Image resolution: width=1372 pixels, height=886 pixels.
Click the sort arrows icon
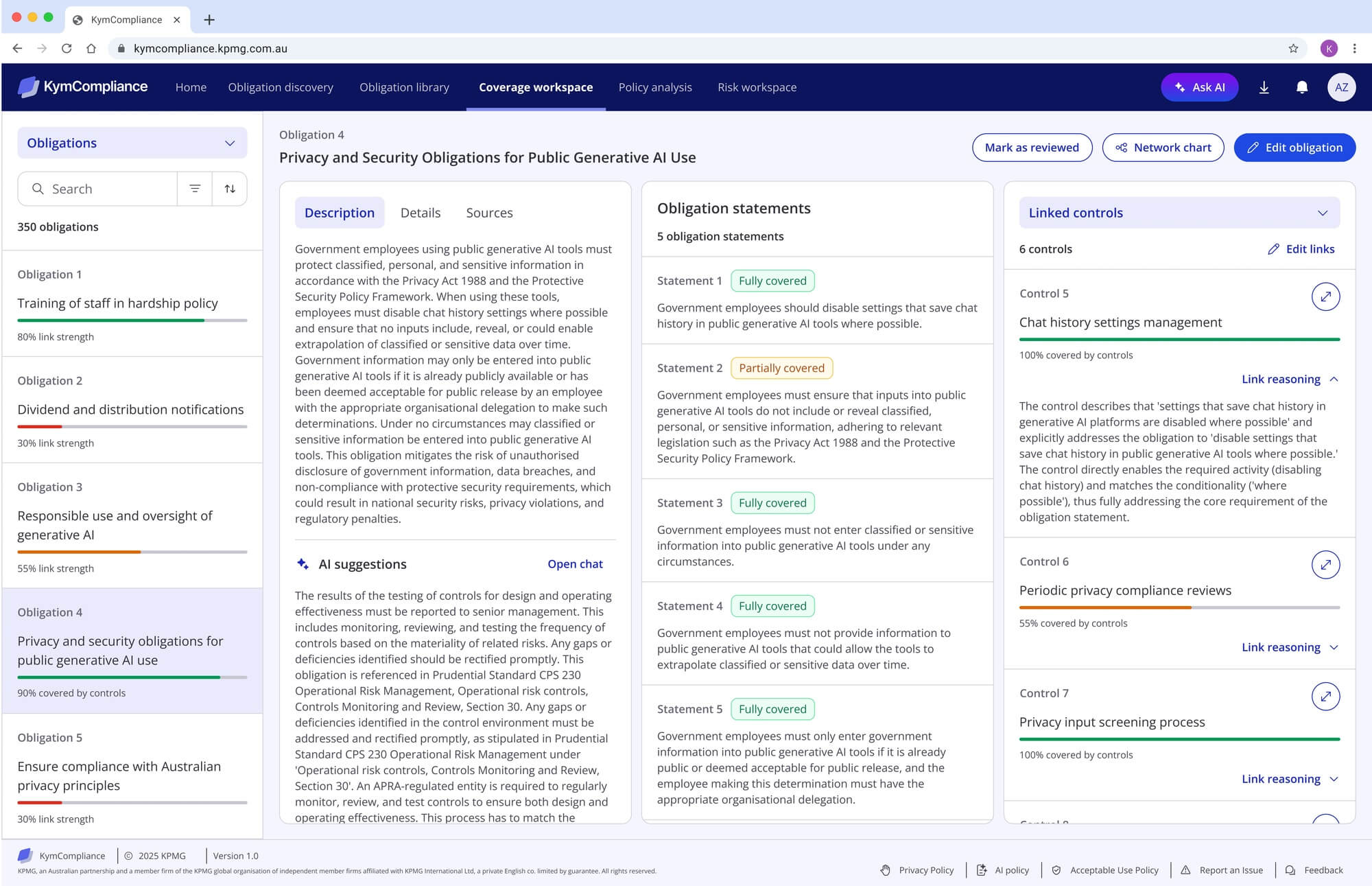230,189
